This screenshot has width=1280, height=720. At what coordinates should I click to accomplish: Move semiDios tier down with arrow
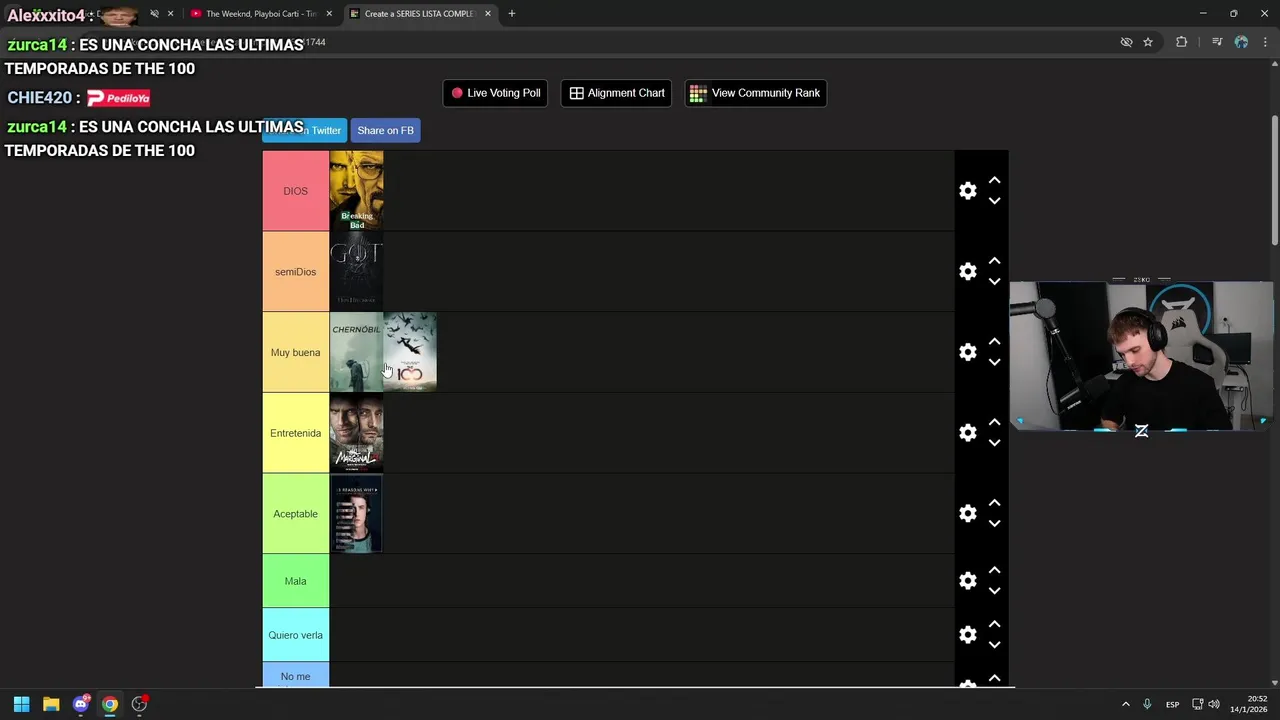[994, 282]
